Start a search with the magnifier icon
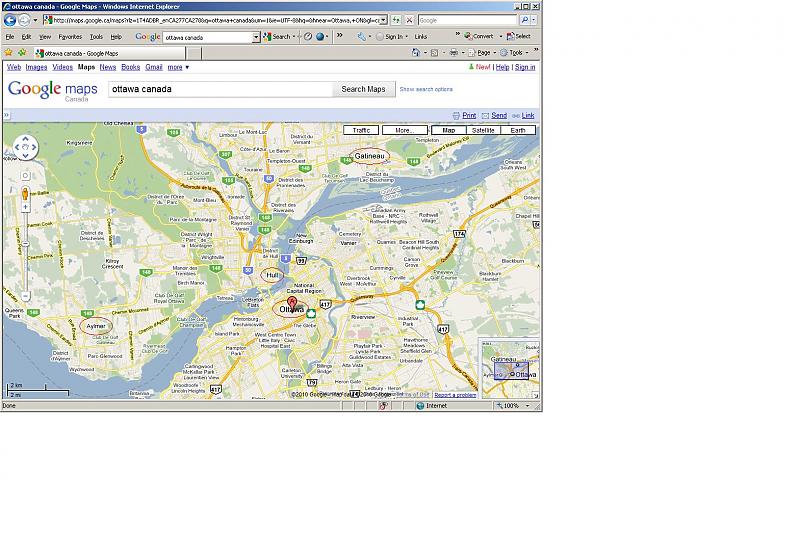 tap(524, 20)
